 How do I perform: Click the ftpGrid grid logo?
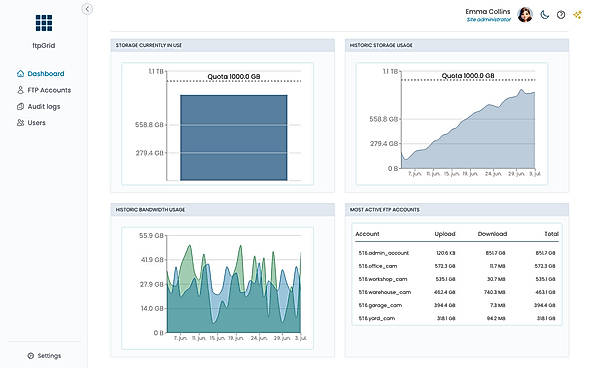pos(44,23)
